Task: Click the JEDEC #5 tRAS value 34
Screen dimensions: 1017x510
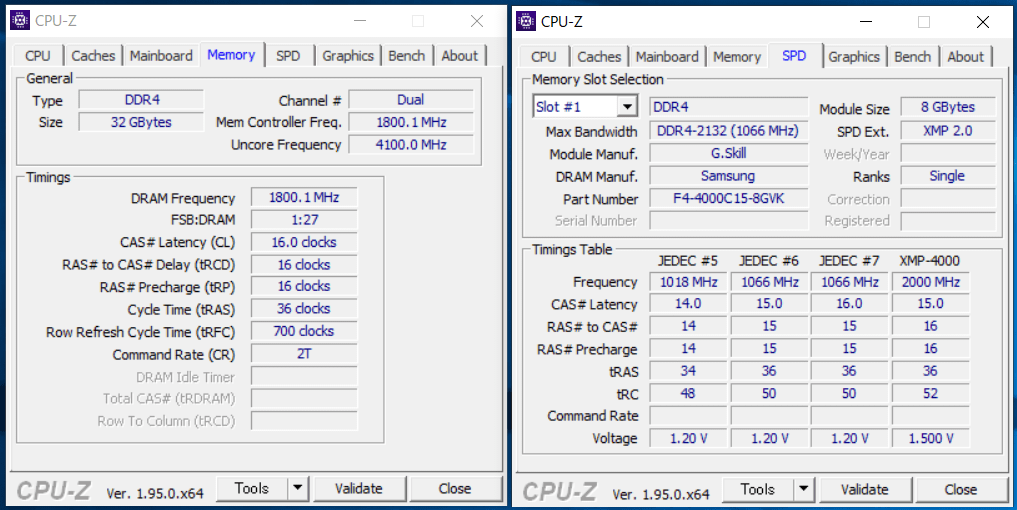Action: (x=688, y=371)
